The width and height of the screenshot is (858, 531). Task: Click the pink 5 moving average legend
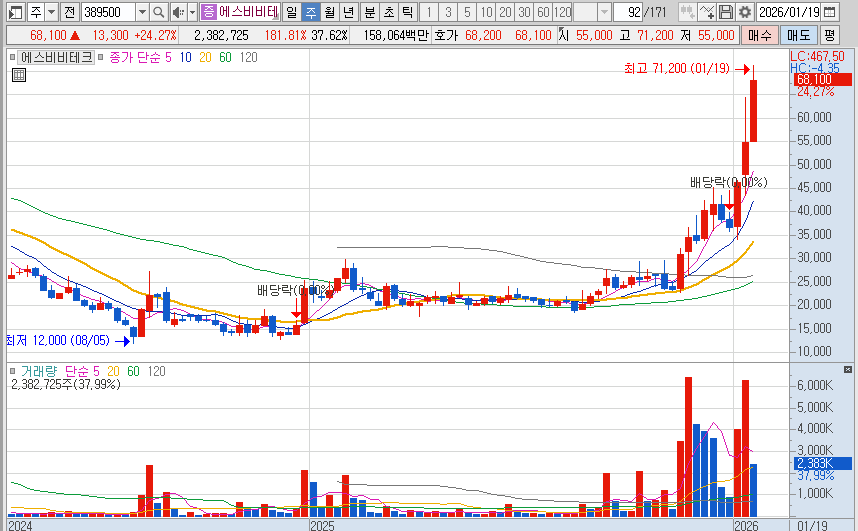point(168,57)
